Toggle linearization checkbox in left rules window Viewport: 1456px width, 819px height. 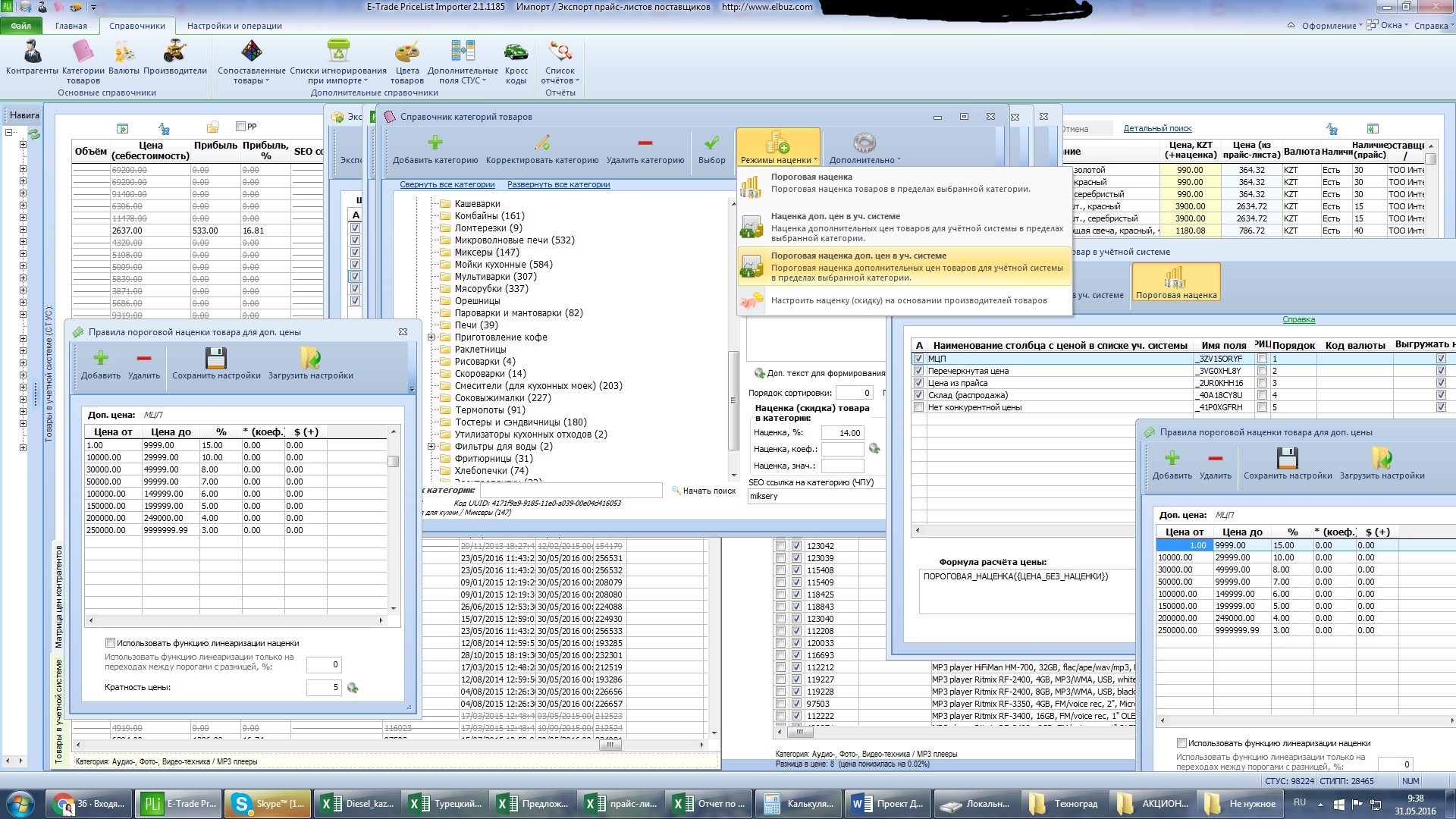point(110,643)
